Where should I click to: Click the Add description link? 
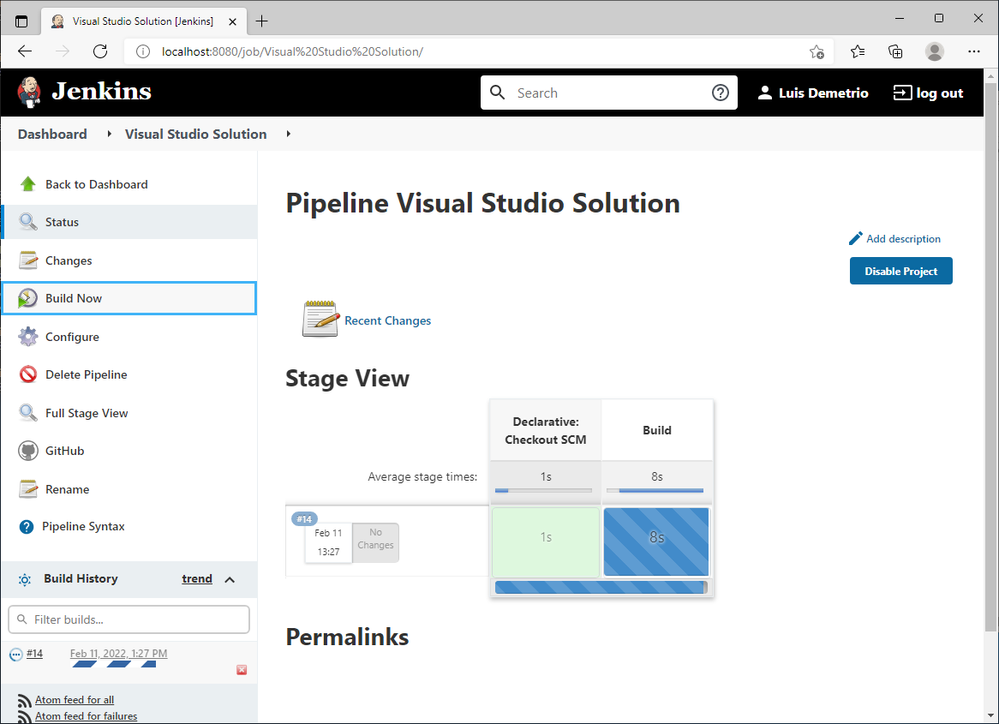[x=903, y=238]
